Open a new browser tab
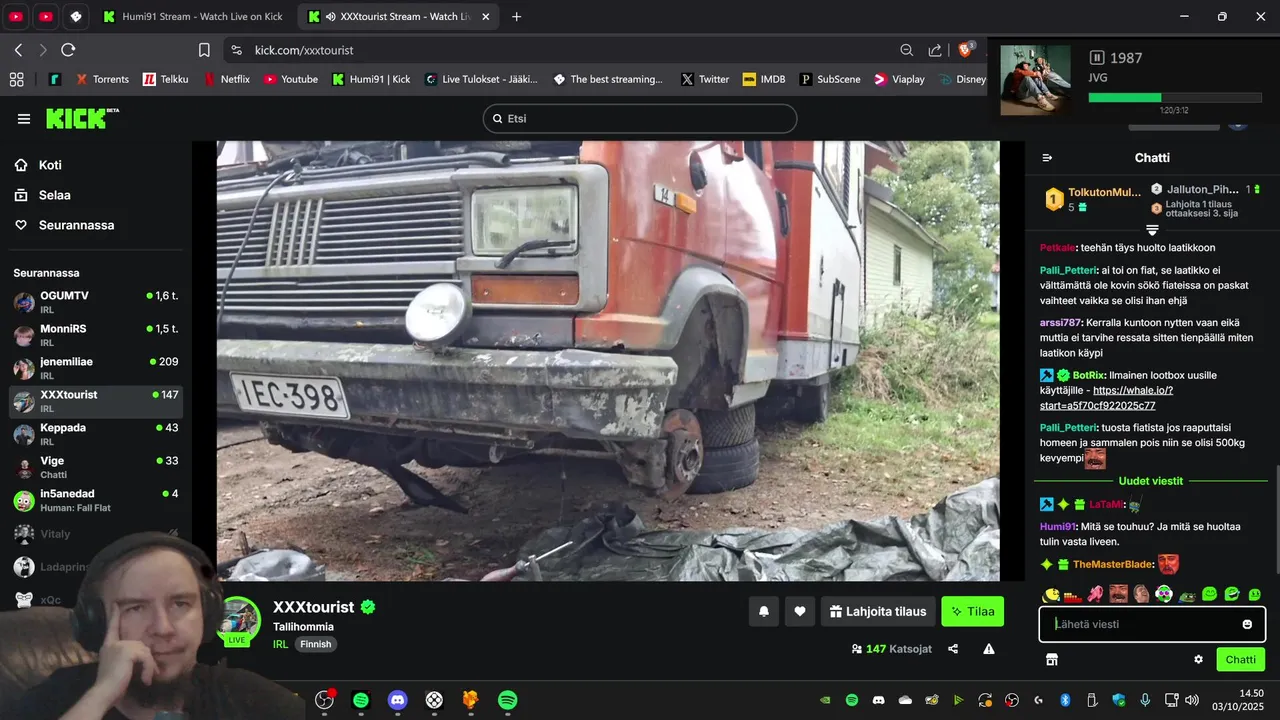1280x720 pixels. (516, 17)
